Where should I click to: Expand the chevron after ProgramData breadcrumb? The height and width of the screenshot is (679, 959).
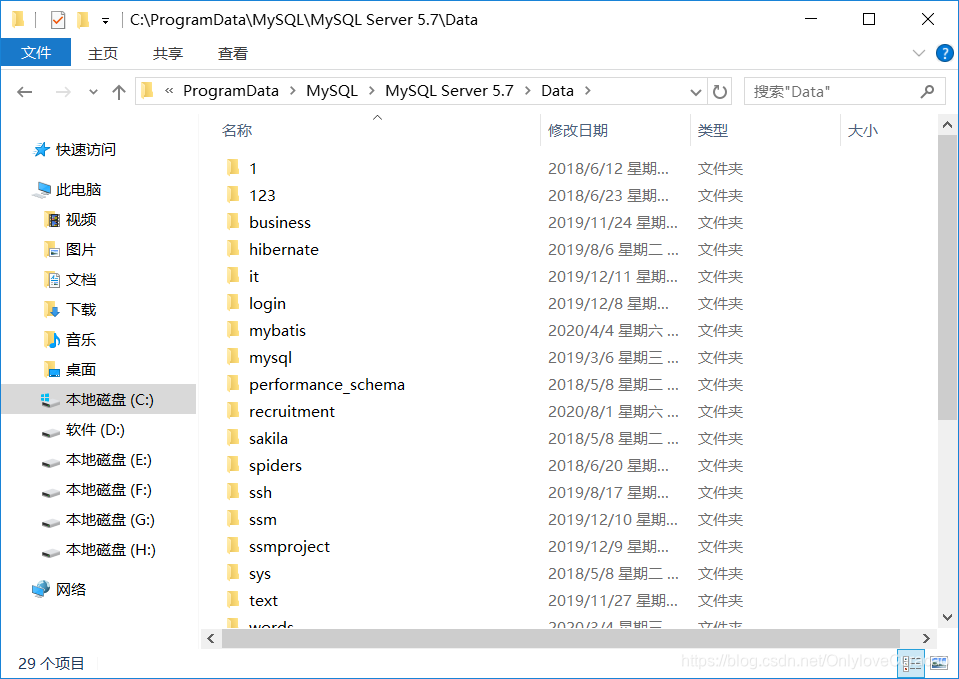tap(292, 91)
